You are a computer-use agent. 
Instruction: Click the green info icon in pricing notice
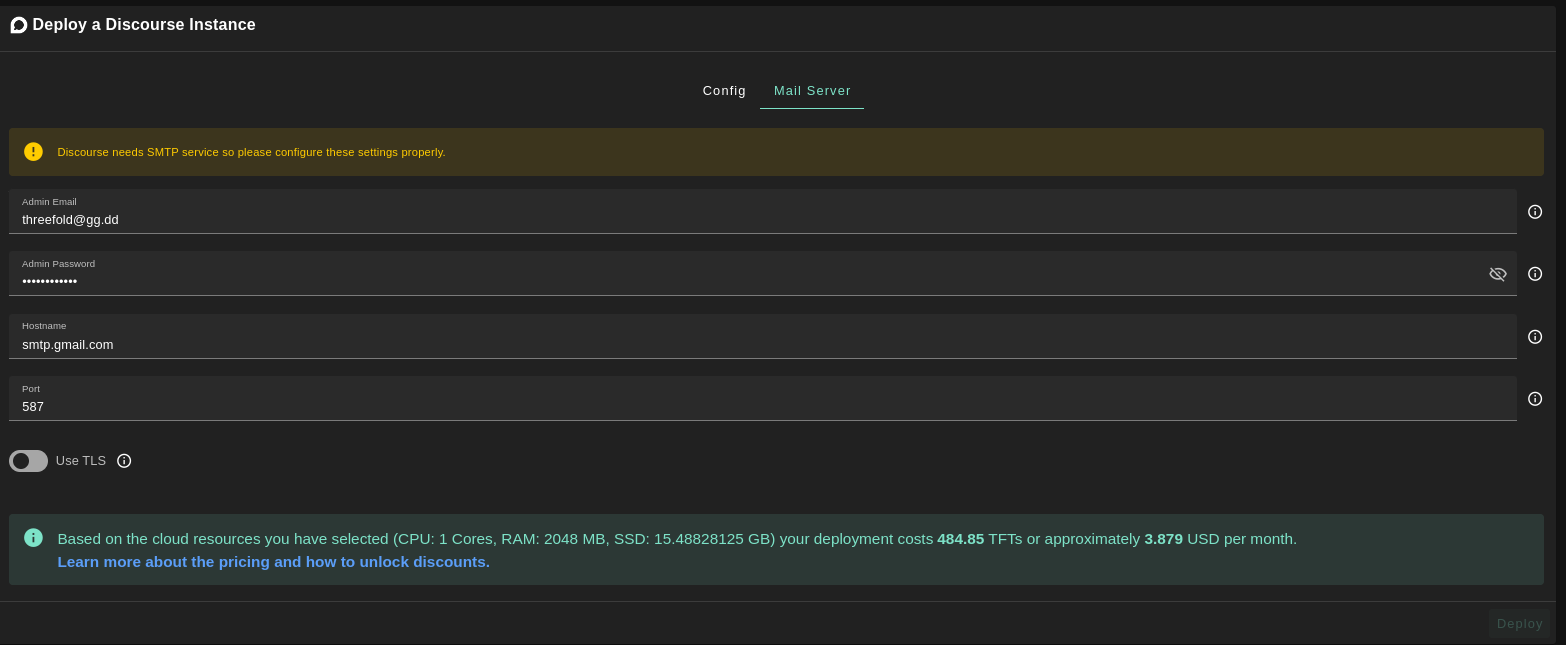[x=34, y=538]
